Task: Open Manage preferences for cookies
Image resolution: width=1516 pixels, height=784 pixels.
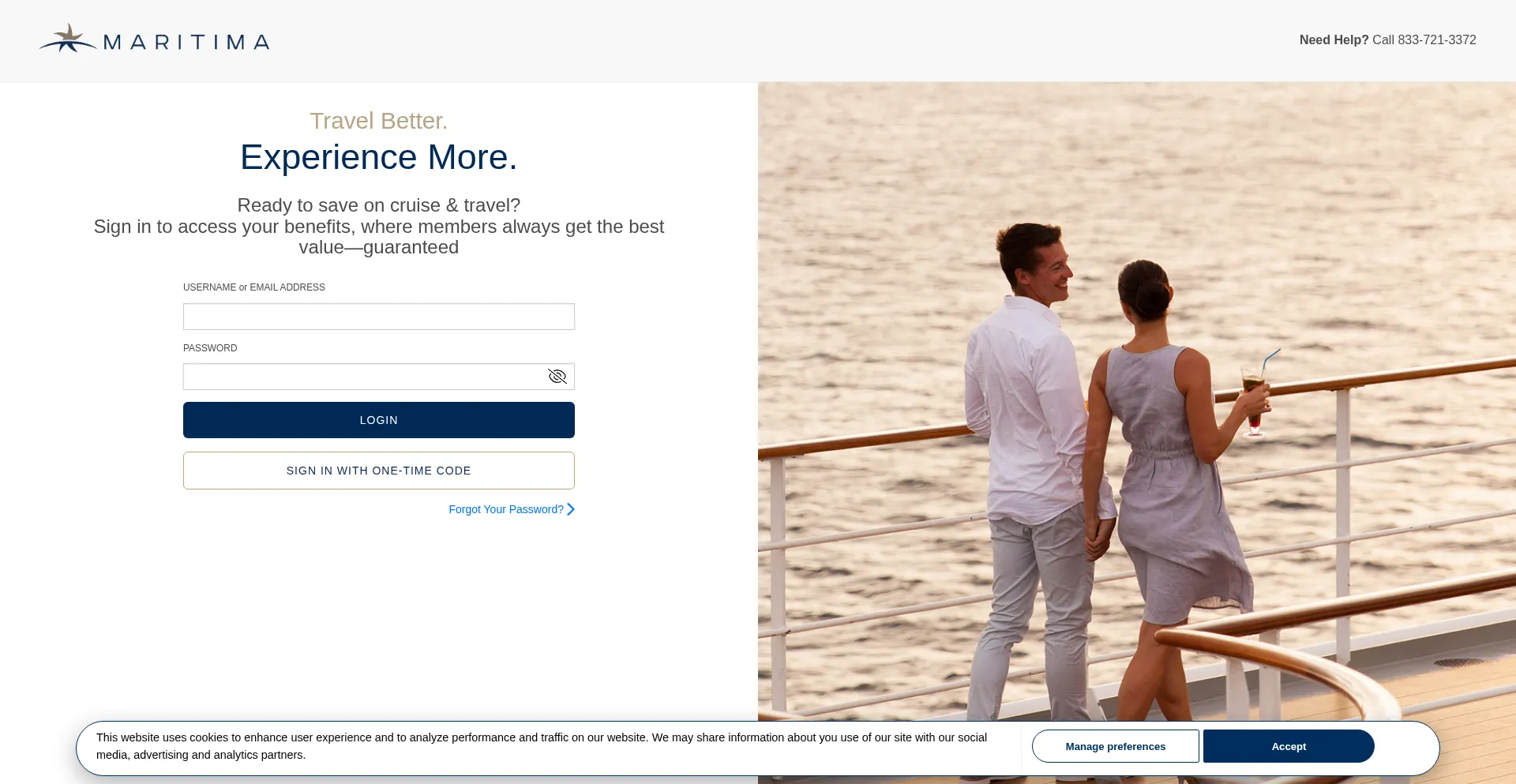Action: pyautogui.click(x=1115, y=746)
